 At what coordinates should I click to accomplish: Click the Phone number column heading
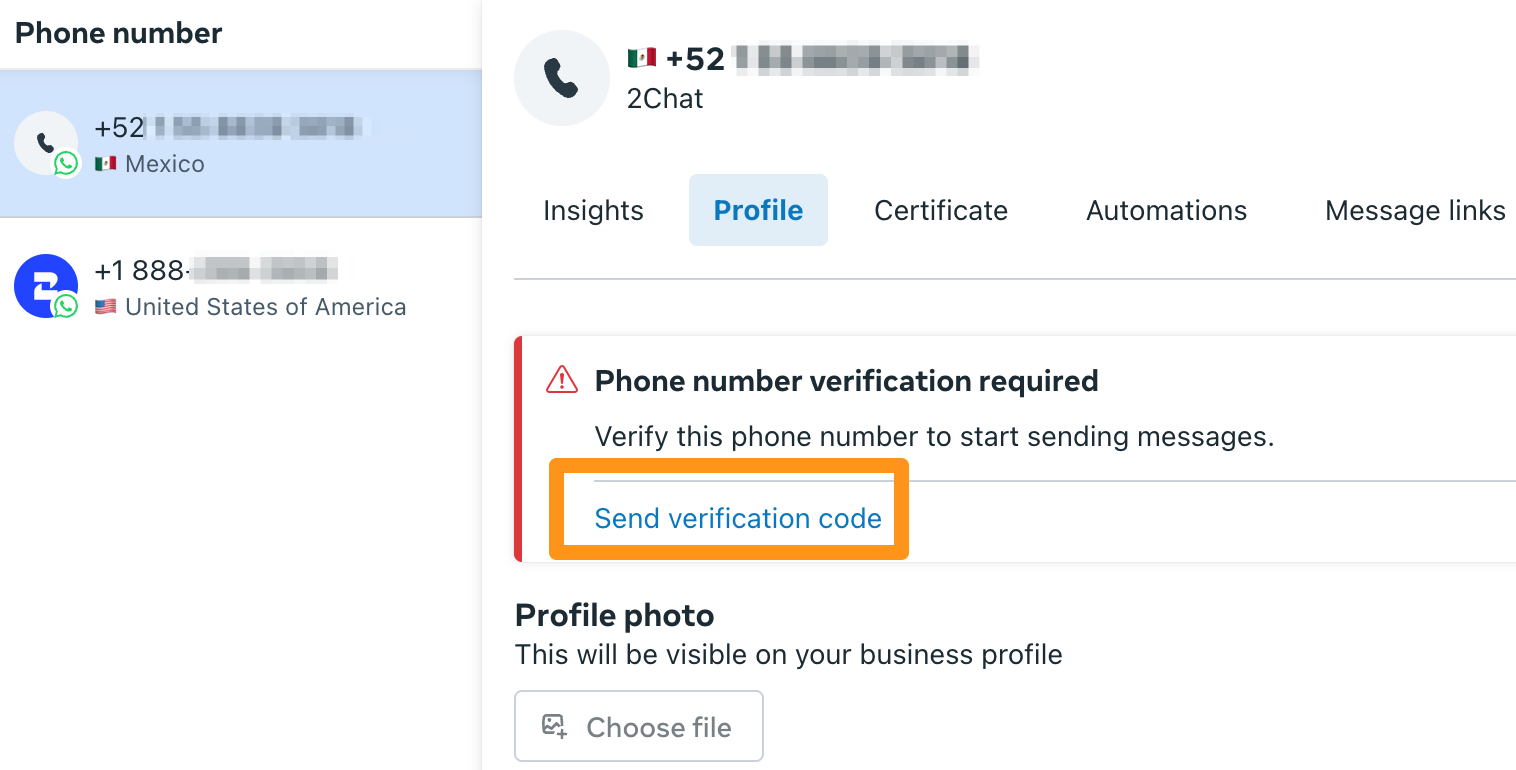(x=119, y=33)
